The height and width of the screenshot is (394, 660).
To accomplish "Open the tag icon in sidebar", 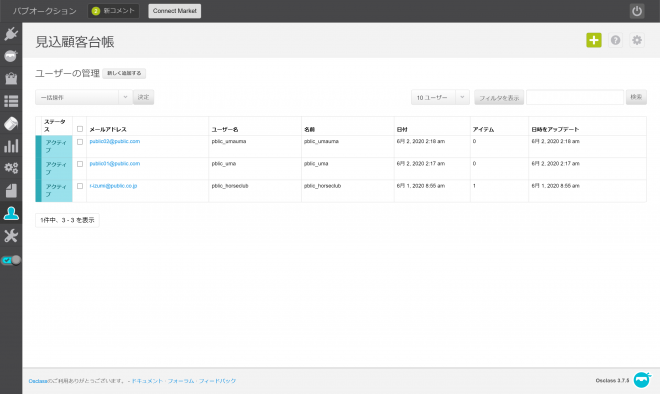I will point(11,123).
